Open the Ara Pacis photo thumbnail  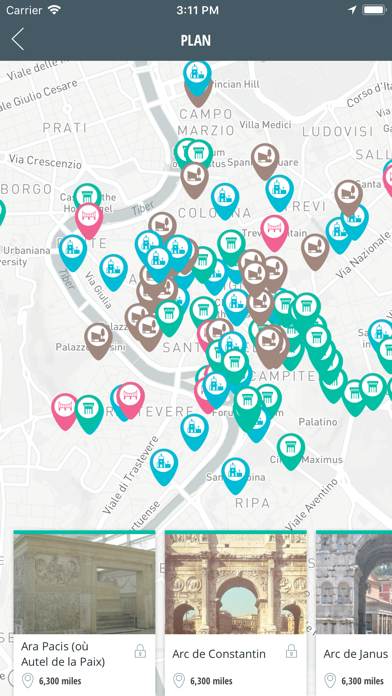coord(84,584)
